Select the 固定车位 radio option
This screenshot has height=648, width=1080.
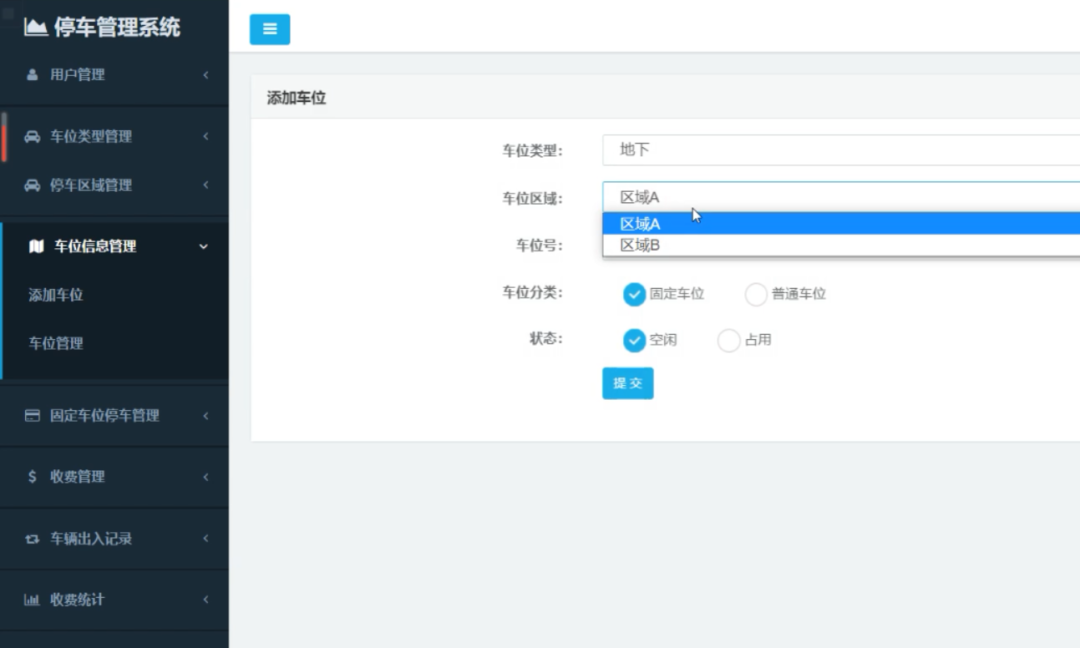click(634, 294)
